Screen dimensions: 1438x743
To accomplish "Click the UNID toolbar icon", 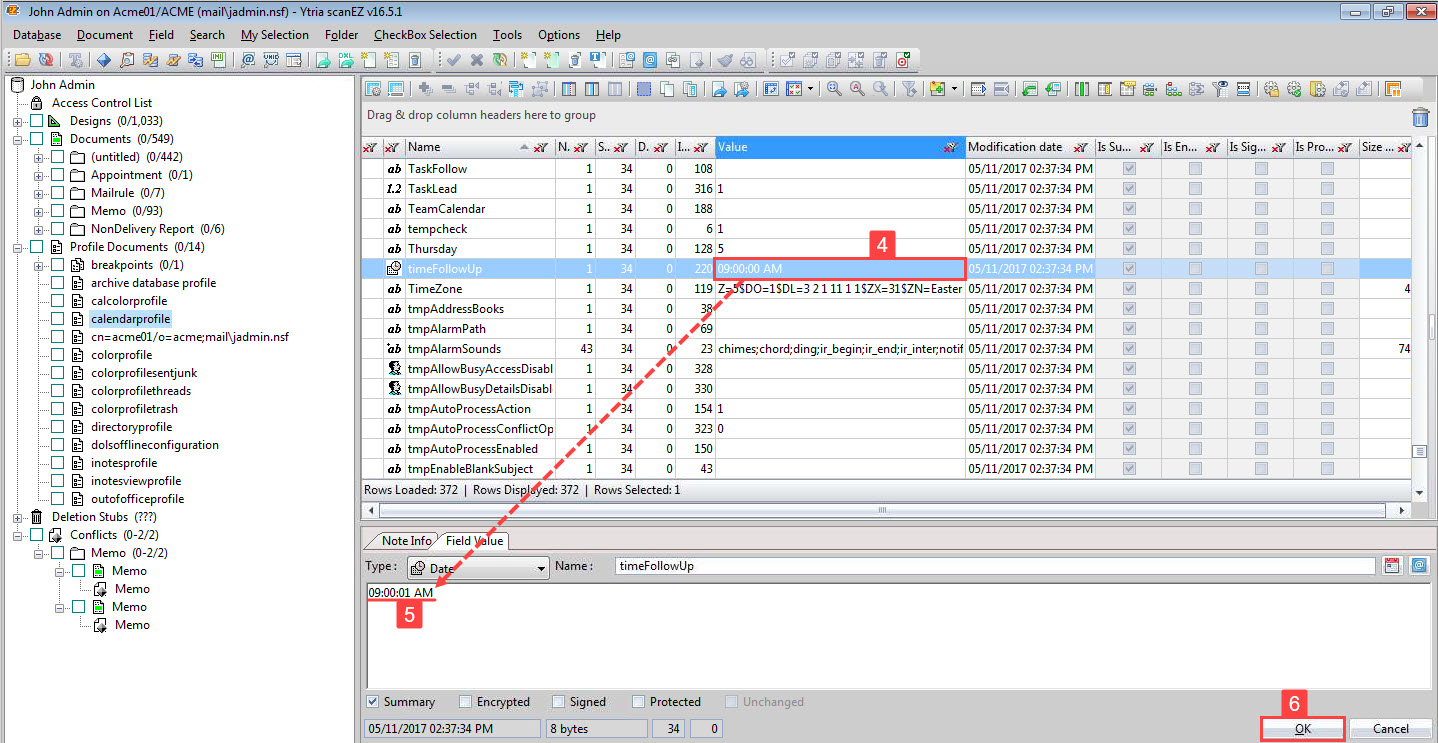I will (x=271, y=59).
